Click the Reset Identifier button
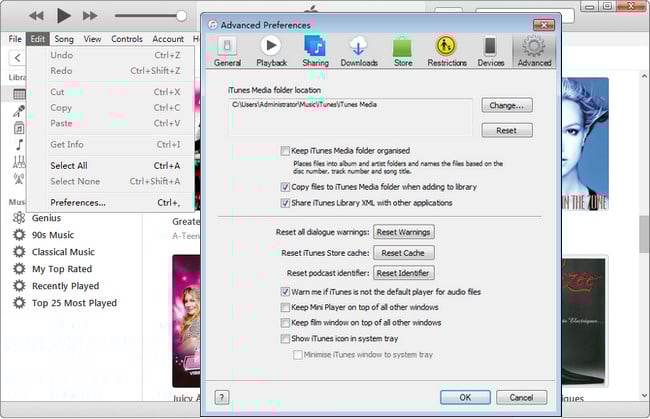This screenshot has width=650, height=419. pos(403,273)
